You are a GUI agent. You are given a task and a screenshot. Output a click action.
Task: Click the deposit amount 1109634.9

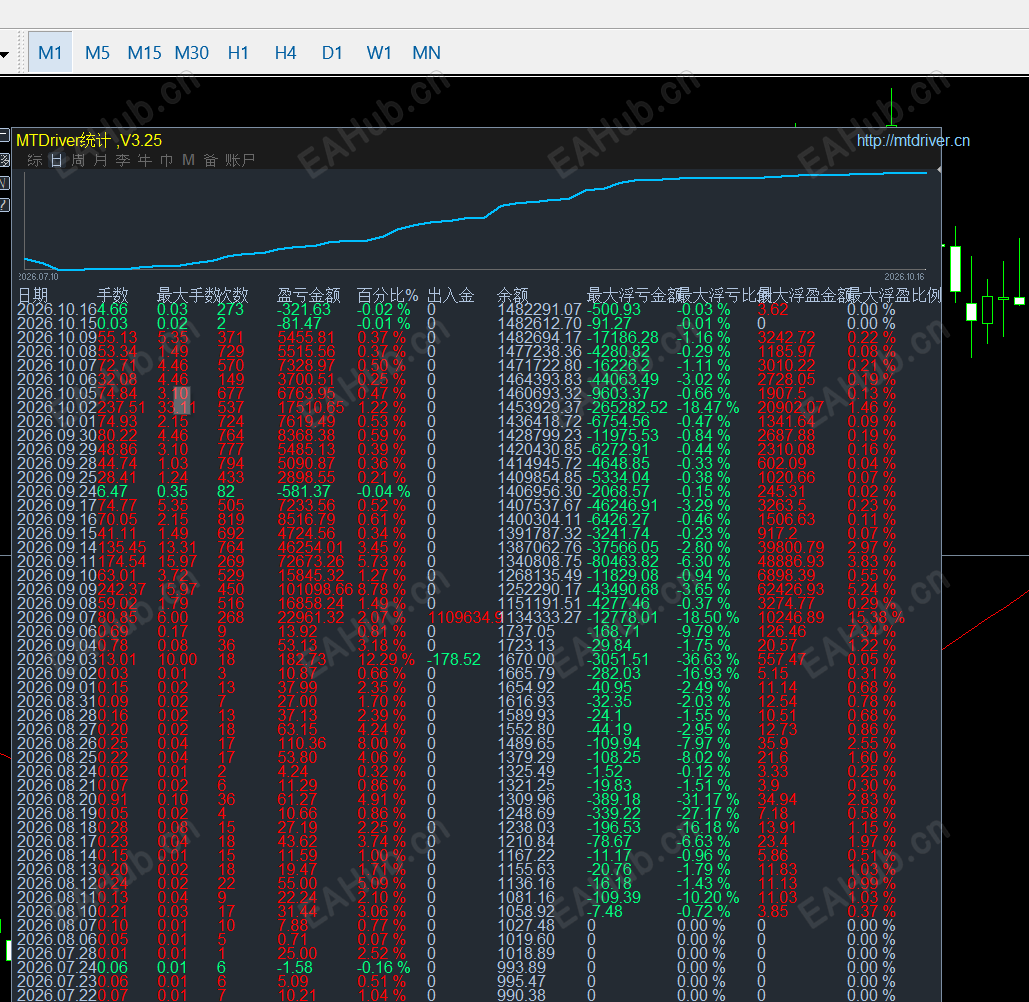(x=465, y=617)
